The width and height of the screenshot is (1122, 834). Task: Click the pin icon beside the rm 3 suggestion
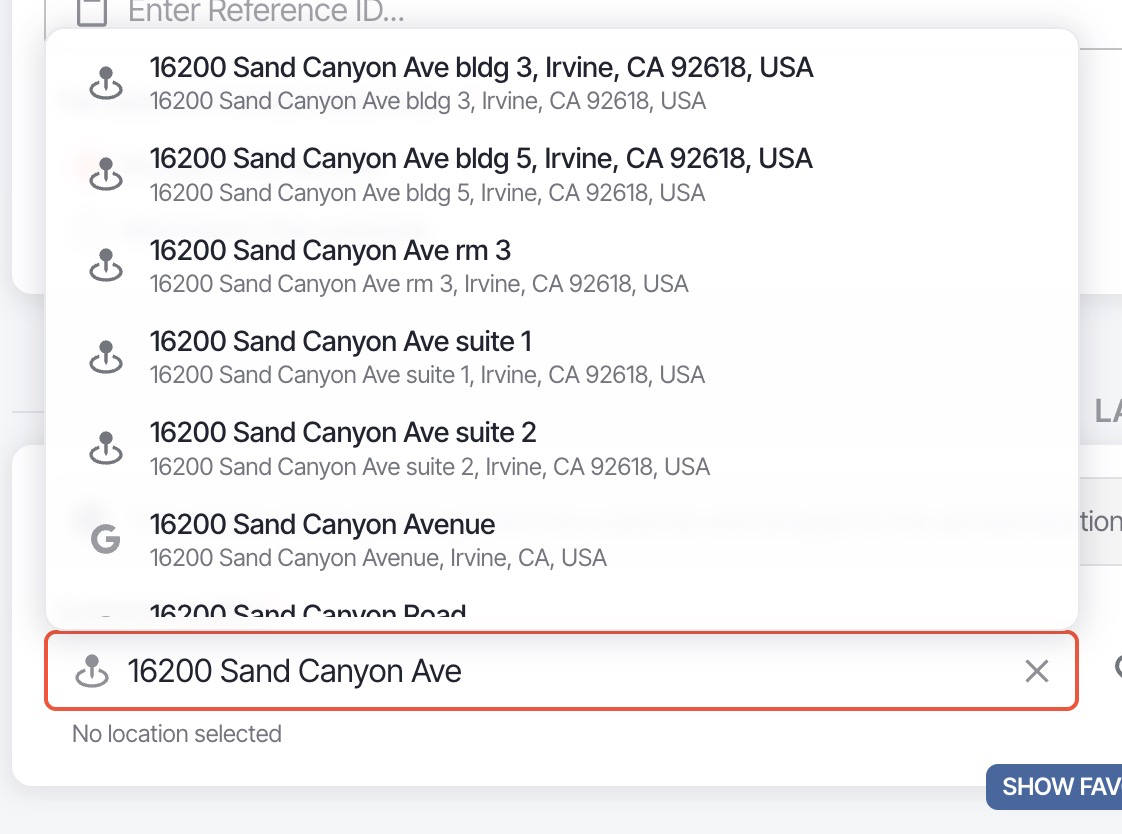[106, 265]
